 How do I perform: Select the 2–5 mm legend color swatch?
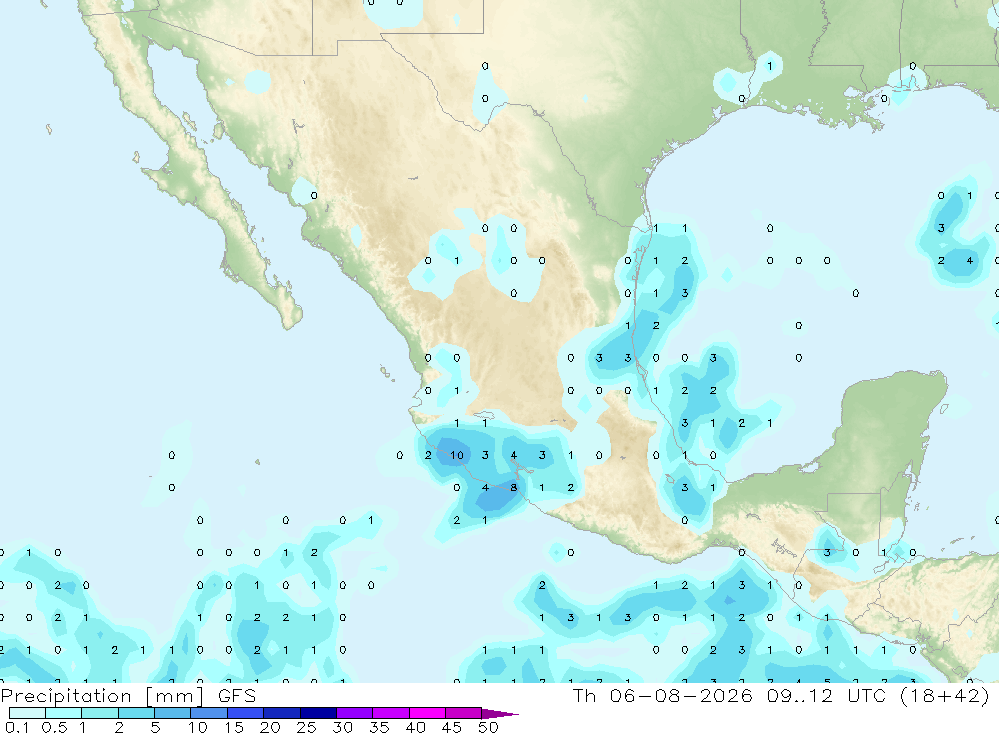(136, 713)
